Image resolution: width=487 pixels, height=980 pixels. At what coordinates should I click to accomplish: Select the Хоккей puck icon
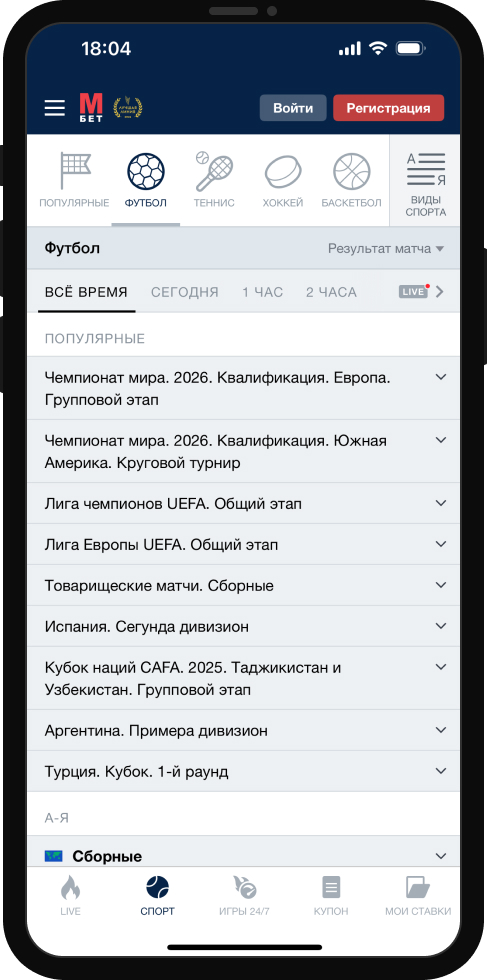pyautogui.click(x=283, y=172)
